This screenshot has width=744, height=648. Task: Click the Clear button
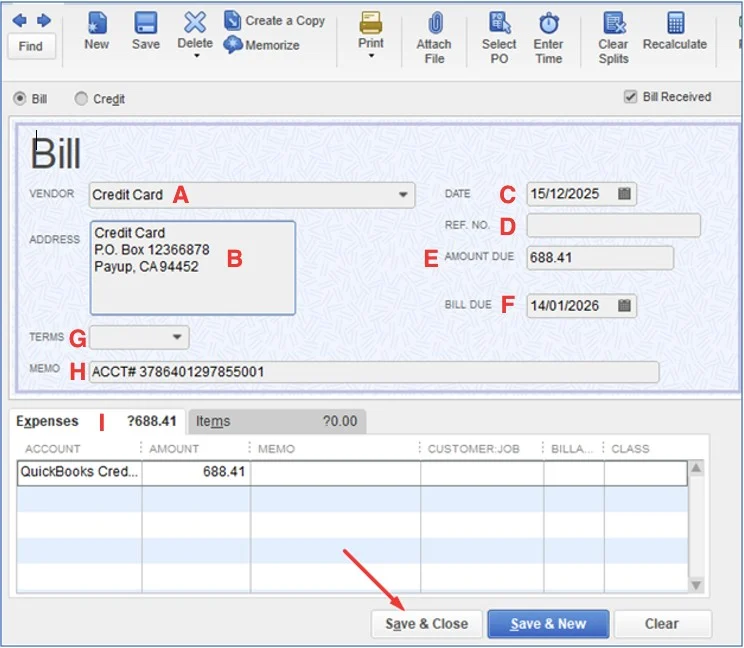click(662, 624)
